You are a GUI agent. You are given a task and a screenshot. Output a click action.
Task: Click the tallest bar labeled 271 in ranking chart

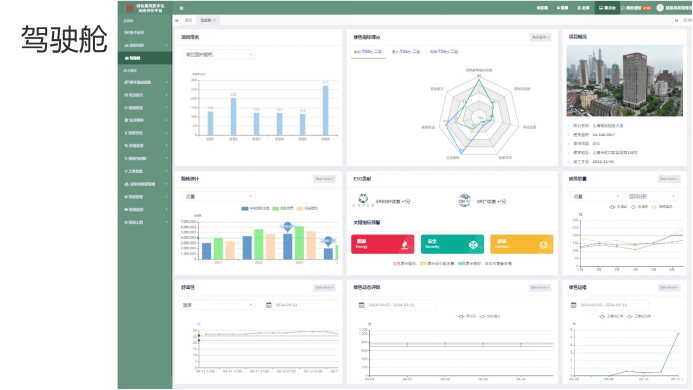click(x=326, y=111)
